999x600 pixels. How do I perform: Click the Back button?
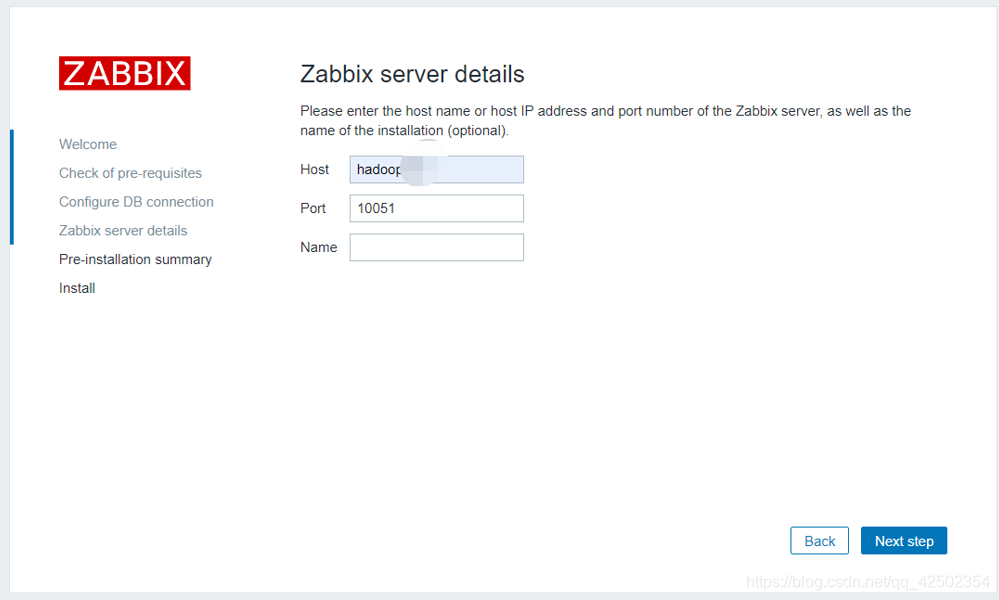(819, 541)
